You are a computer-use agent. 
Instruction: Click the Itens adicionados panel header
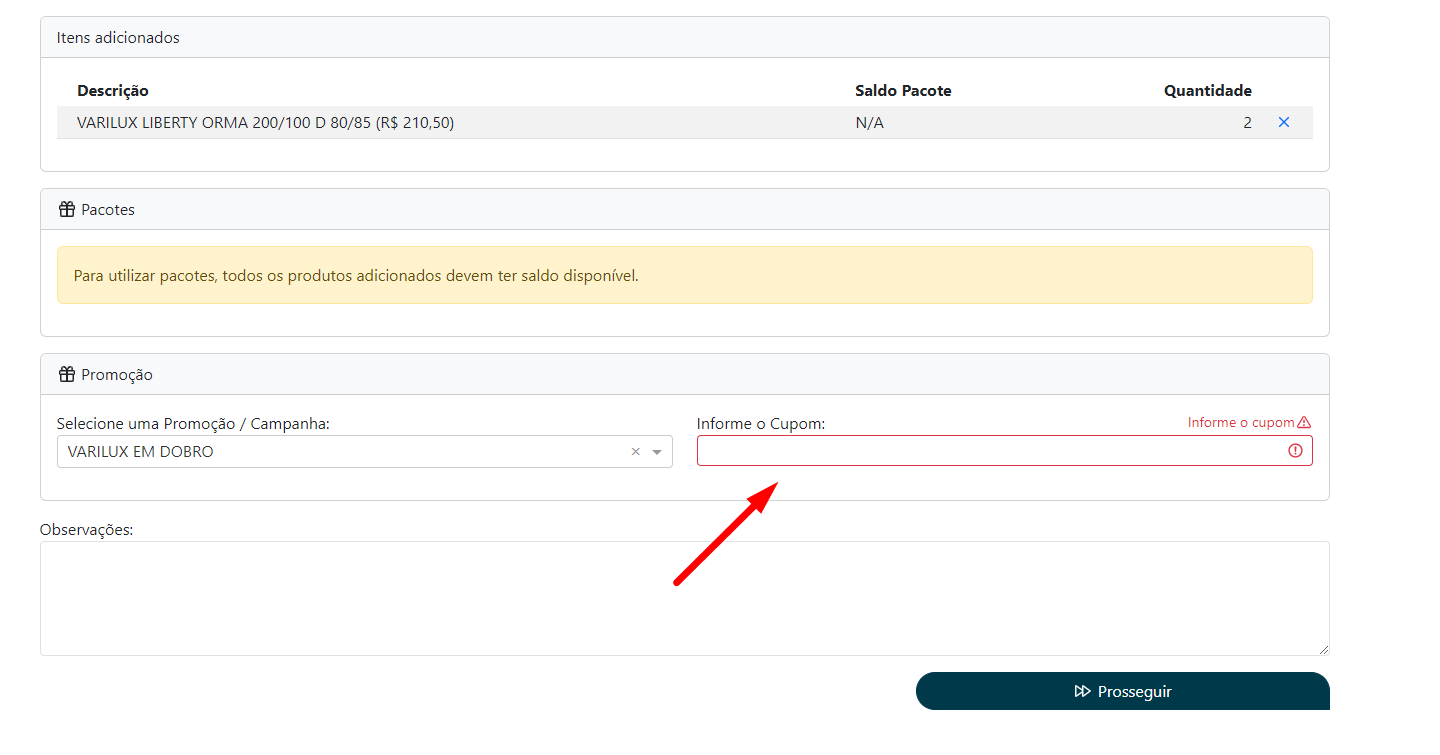[x=685, y=37]
